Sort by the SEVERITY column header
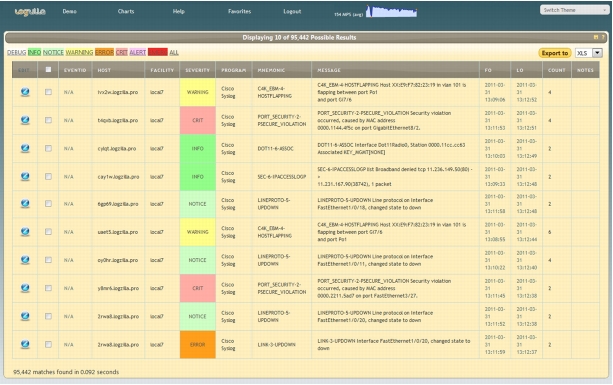 pos(197,70)
